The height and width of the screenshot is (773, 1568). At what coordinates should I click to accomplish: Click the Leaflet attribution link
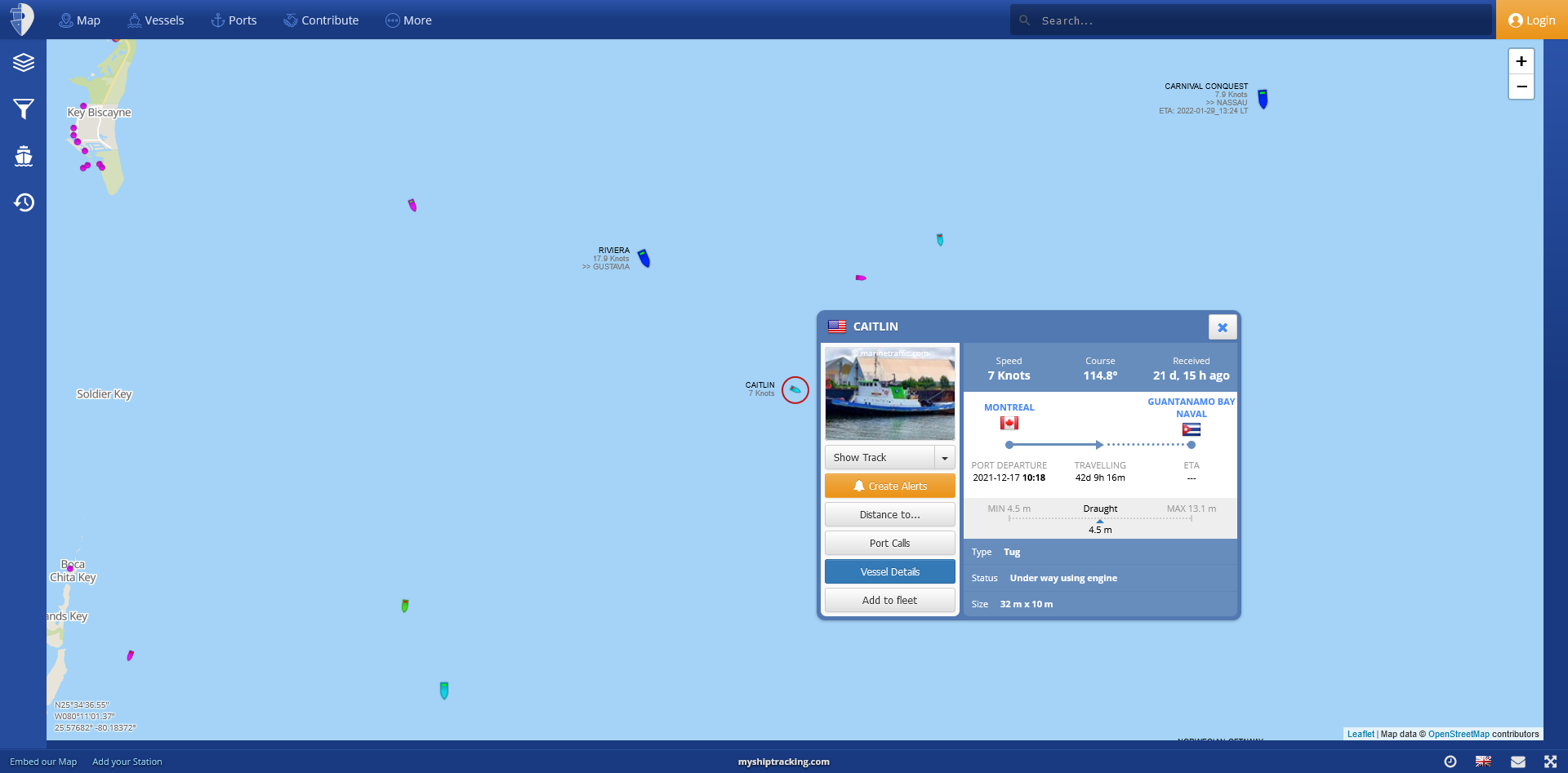coord(1361,734)
